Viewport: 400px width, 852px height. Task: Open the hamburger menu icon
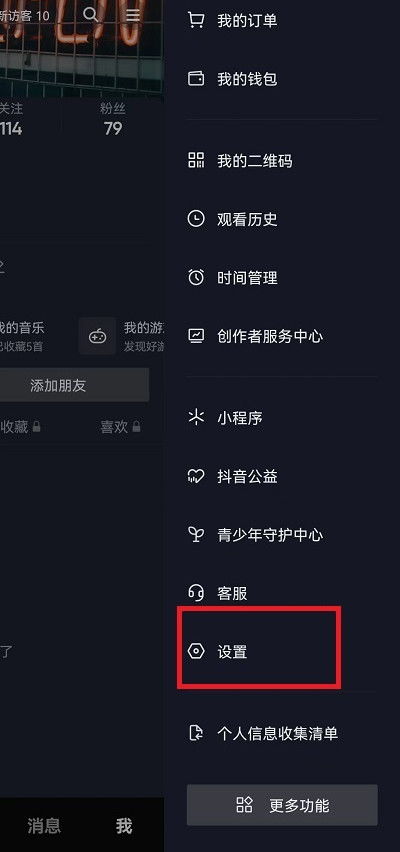[133, 15]
